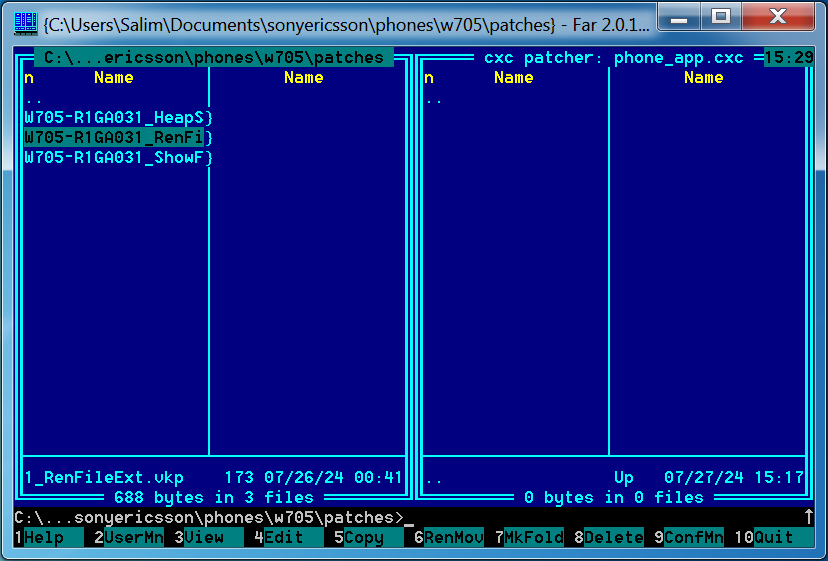Click the 5 Copy function key
This screenshot has width=828, height=561.
tap(369, 537)
